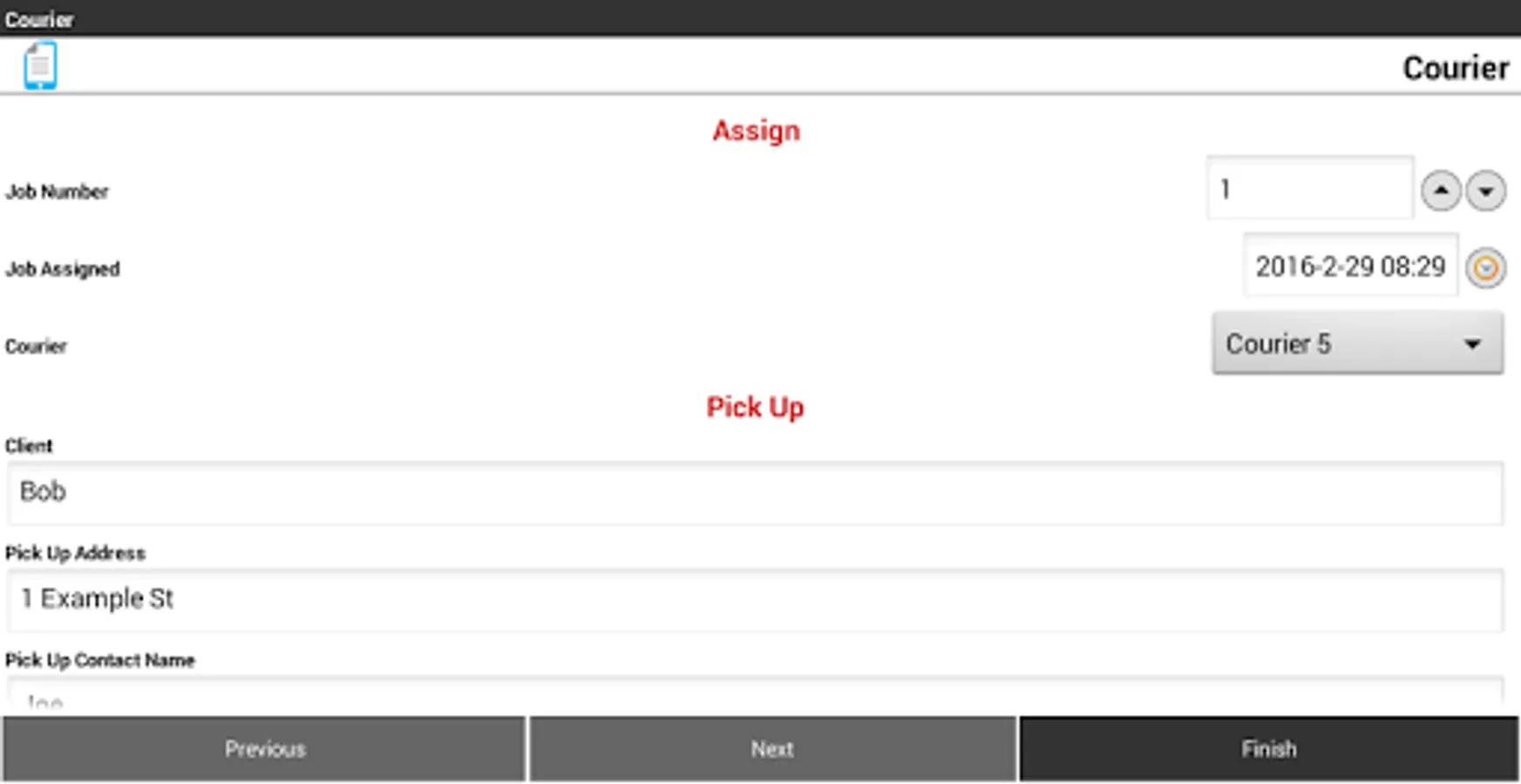Advance to the next page with Next
Image resolution: width=1521 pixels, height=784 pixels.
[772, 747]
